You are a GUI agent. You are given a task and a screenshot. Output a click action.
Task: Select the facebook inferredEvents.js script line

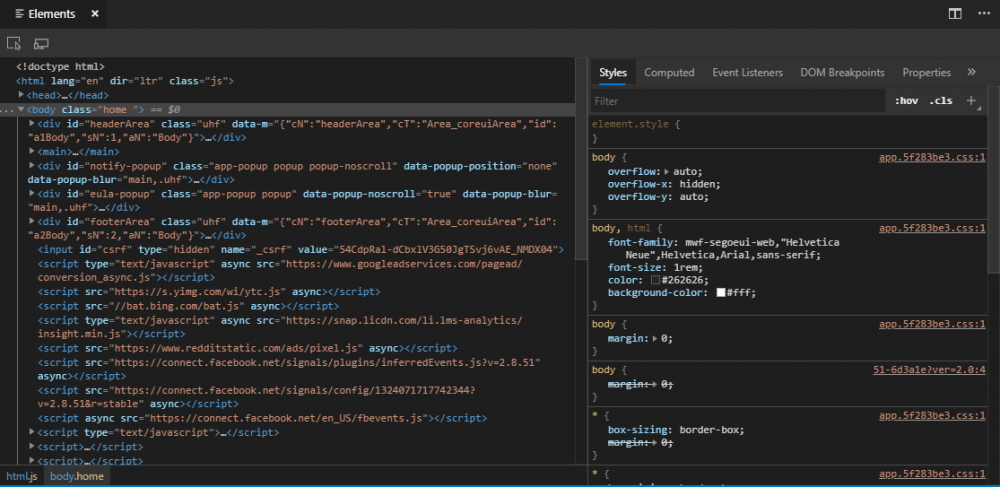(290, 368)
